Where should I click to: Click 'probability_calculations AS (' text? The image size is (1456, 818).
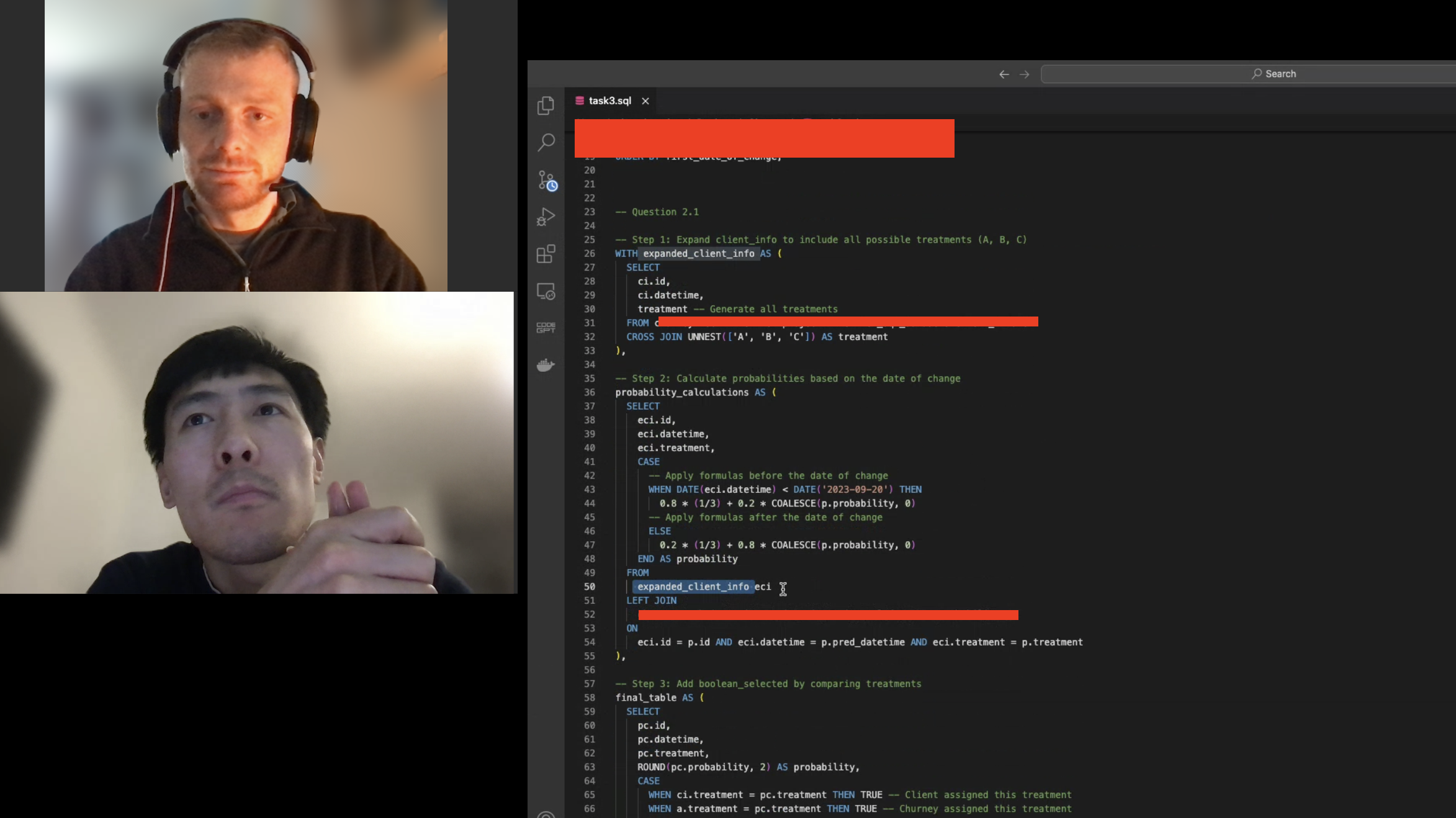tap(696, 392)
